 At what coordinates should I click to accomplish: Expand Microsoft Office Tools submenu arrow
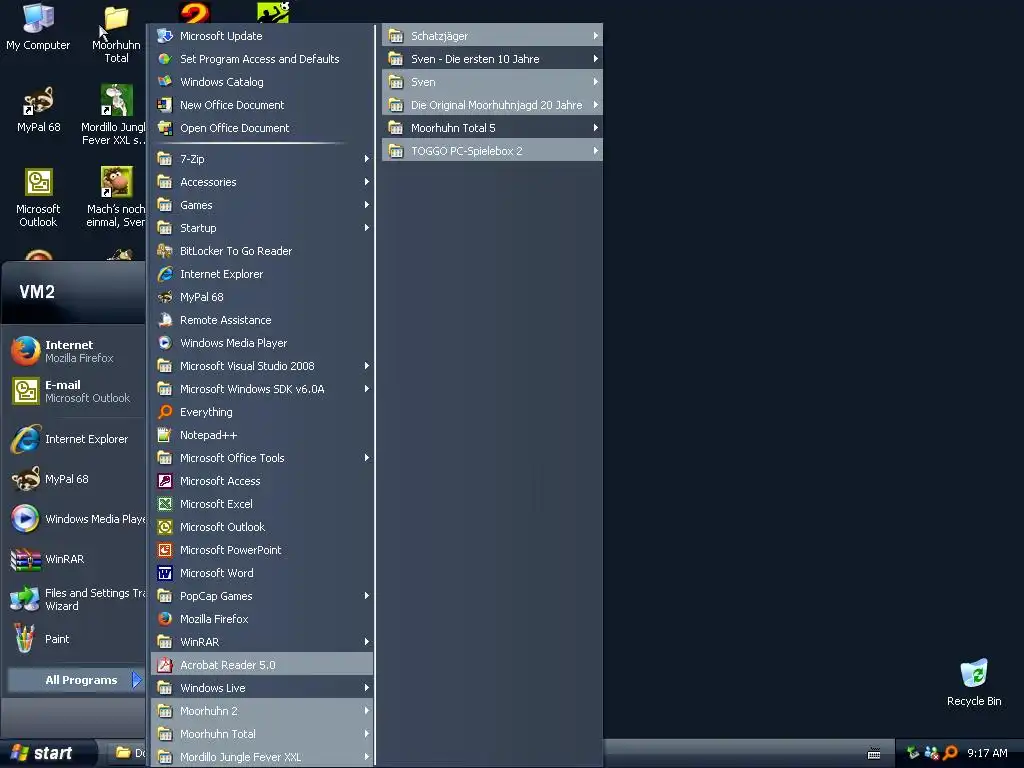(366, 458)
